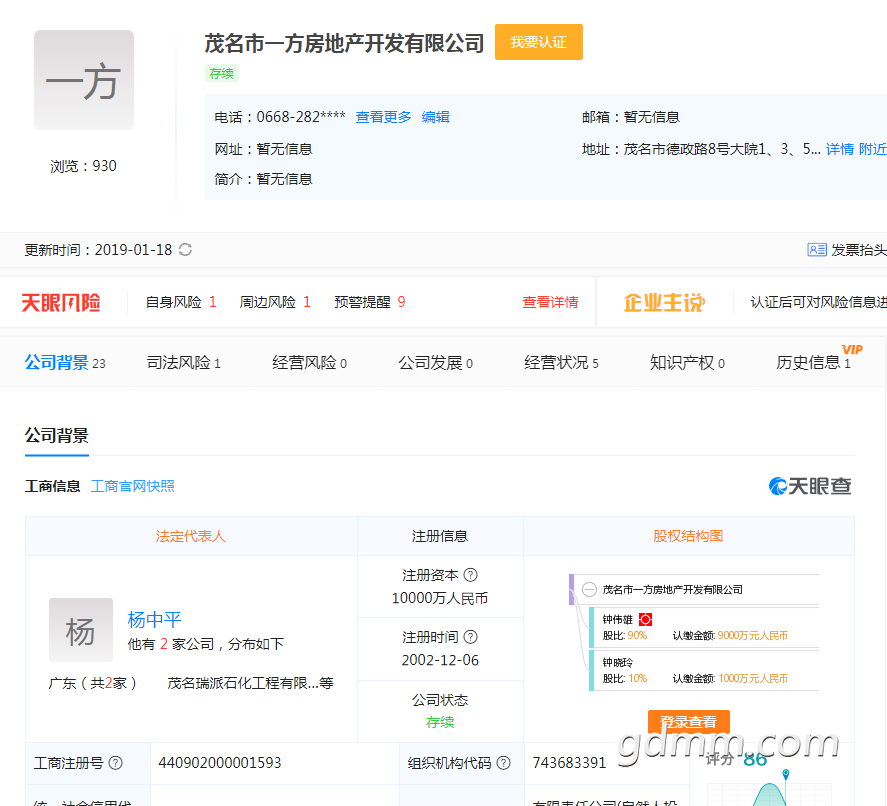The height and width of the screenshot is (806, 887).
Task: Click 查看详情 in the risk bar
Action: (x=550, y=302)
